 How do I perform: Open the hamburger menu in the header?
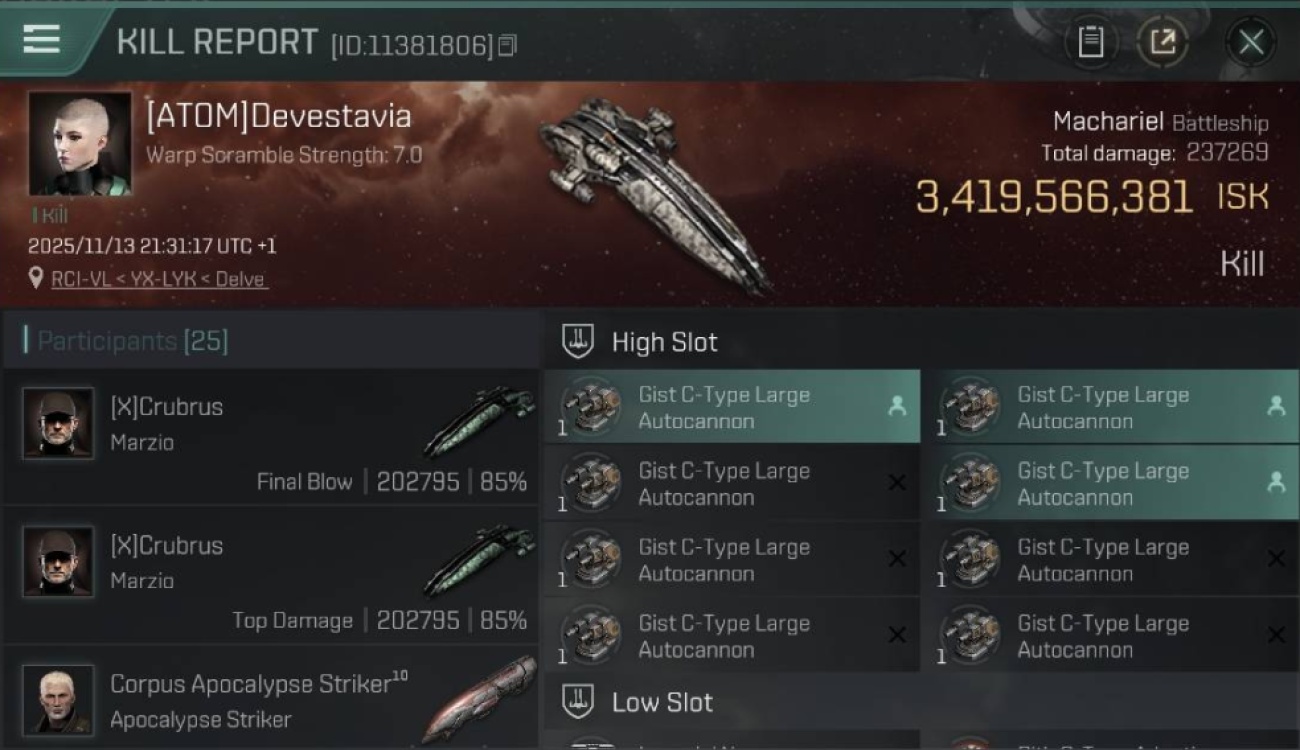(x=41, y=40)
